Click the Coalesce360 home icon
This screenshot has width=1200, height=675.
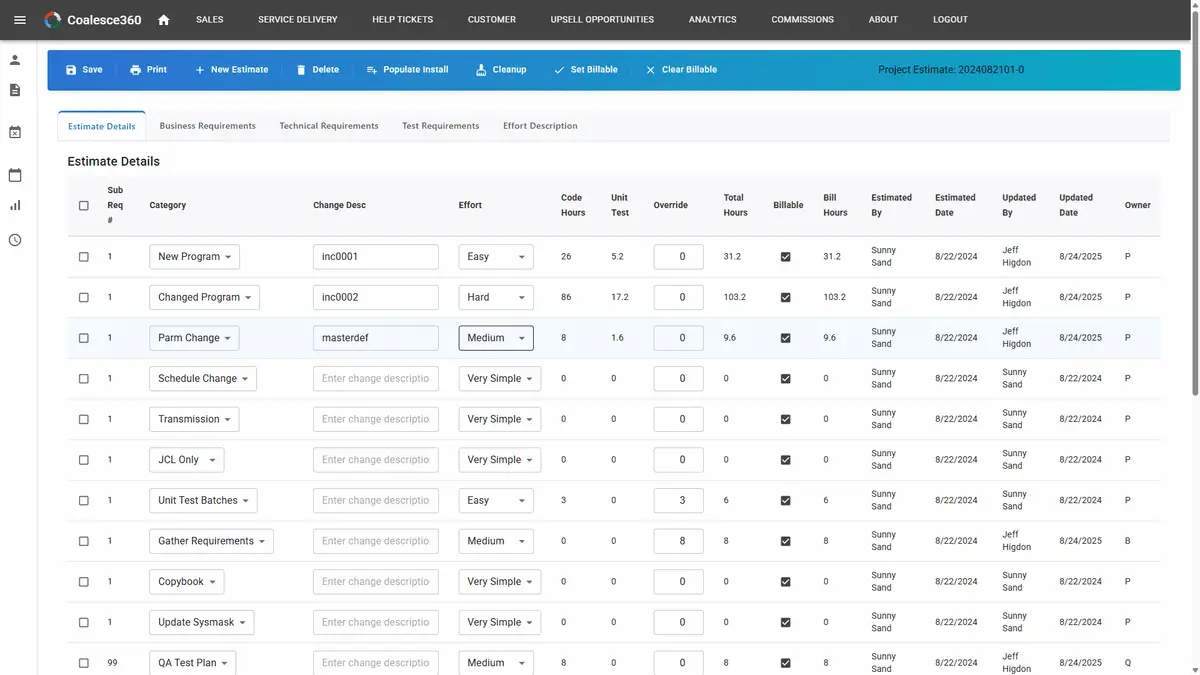pyautogui.click(x=163, y=19)
